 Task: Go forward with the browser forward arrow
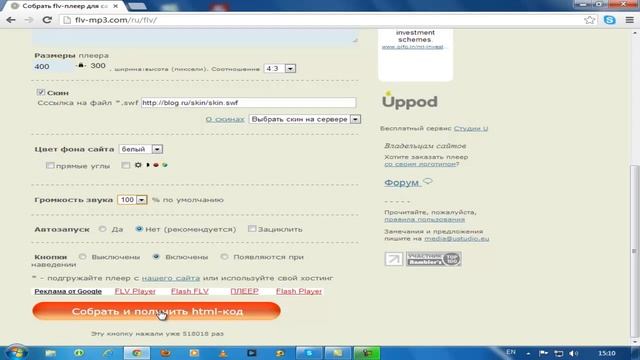(29, 20)
